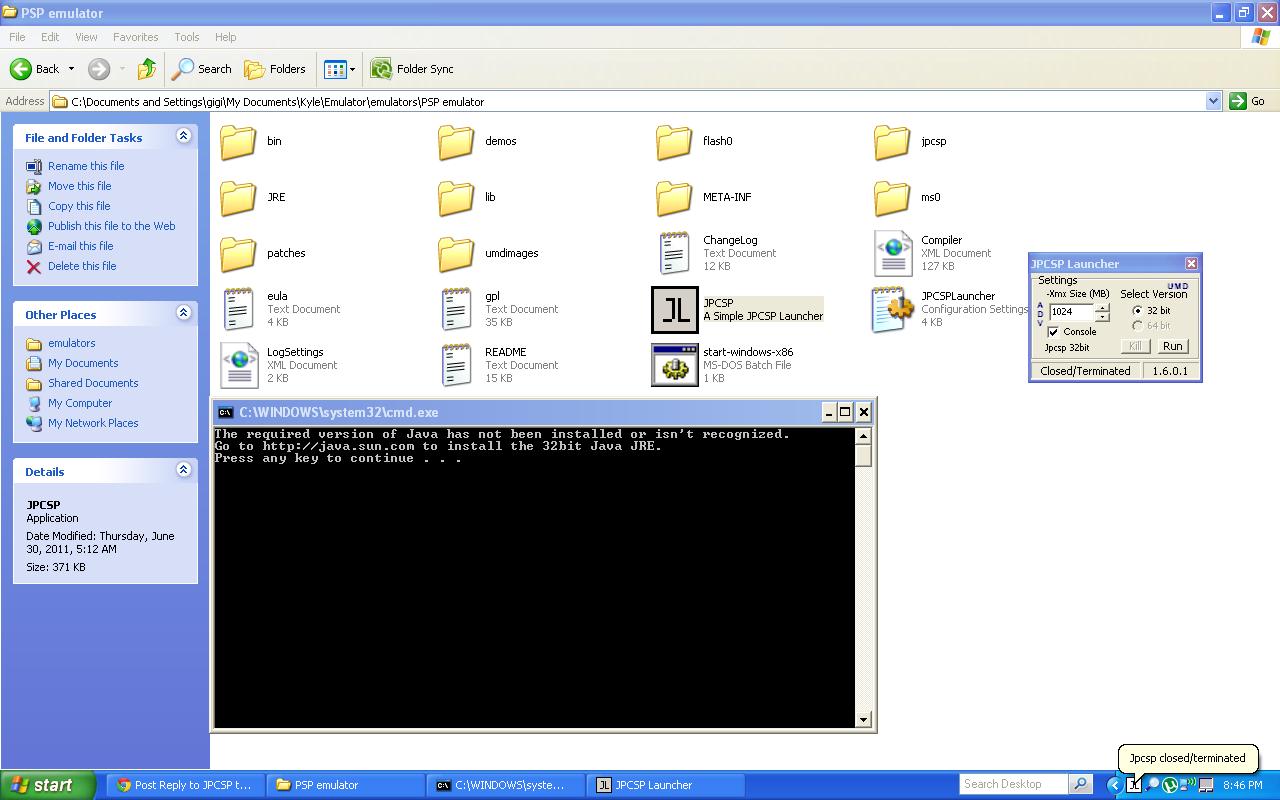
Task: Collapse the File and Folder Tasks panel
Action: click(x=183, y=136)
